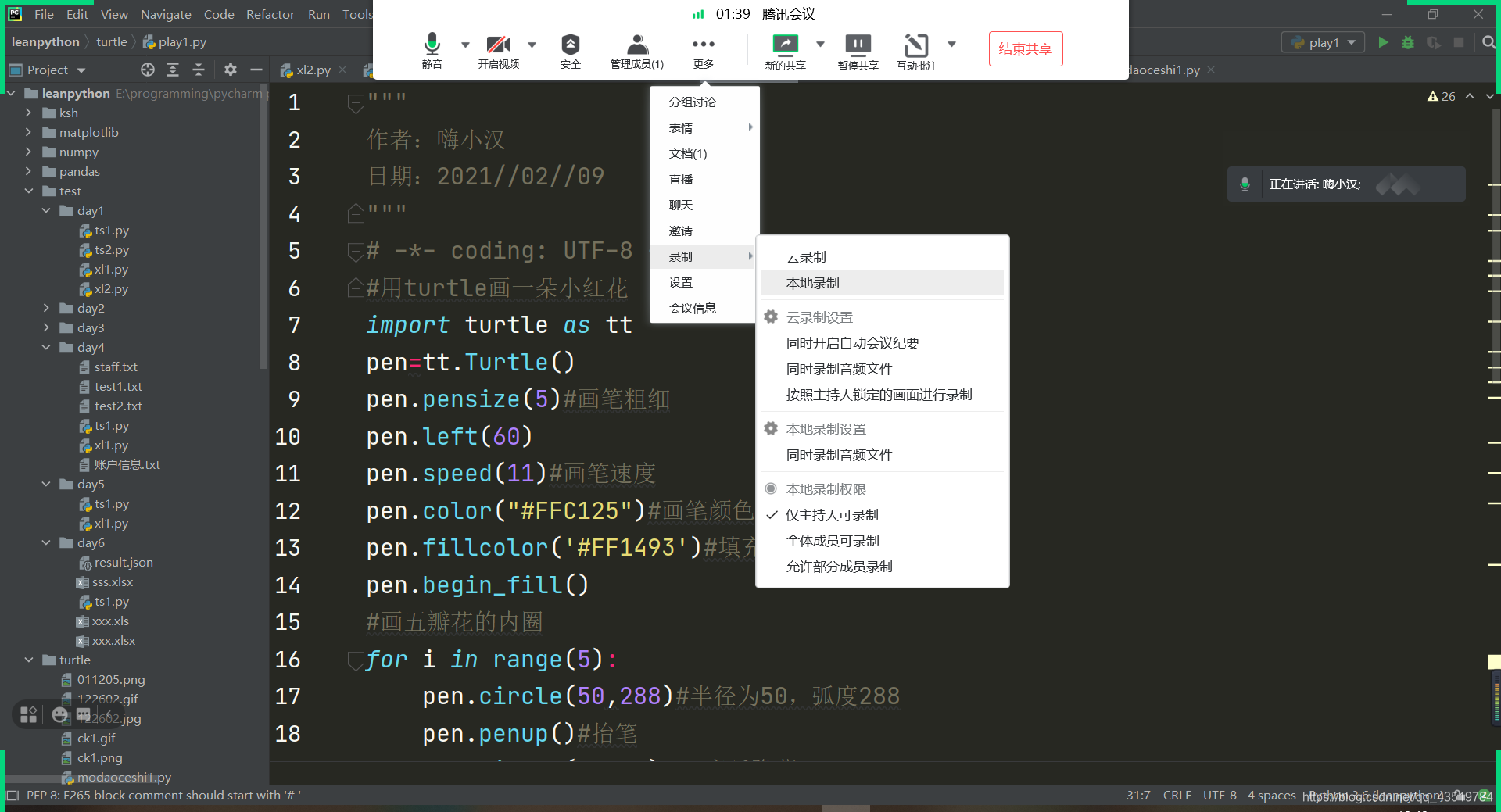Click the '#FF1493' fillcolor value in code
This screenshot has height=812, width=1501.
coord(625,547)
